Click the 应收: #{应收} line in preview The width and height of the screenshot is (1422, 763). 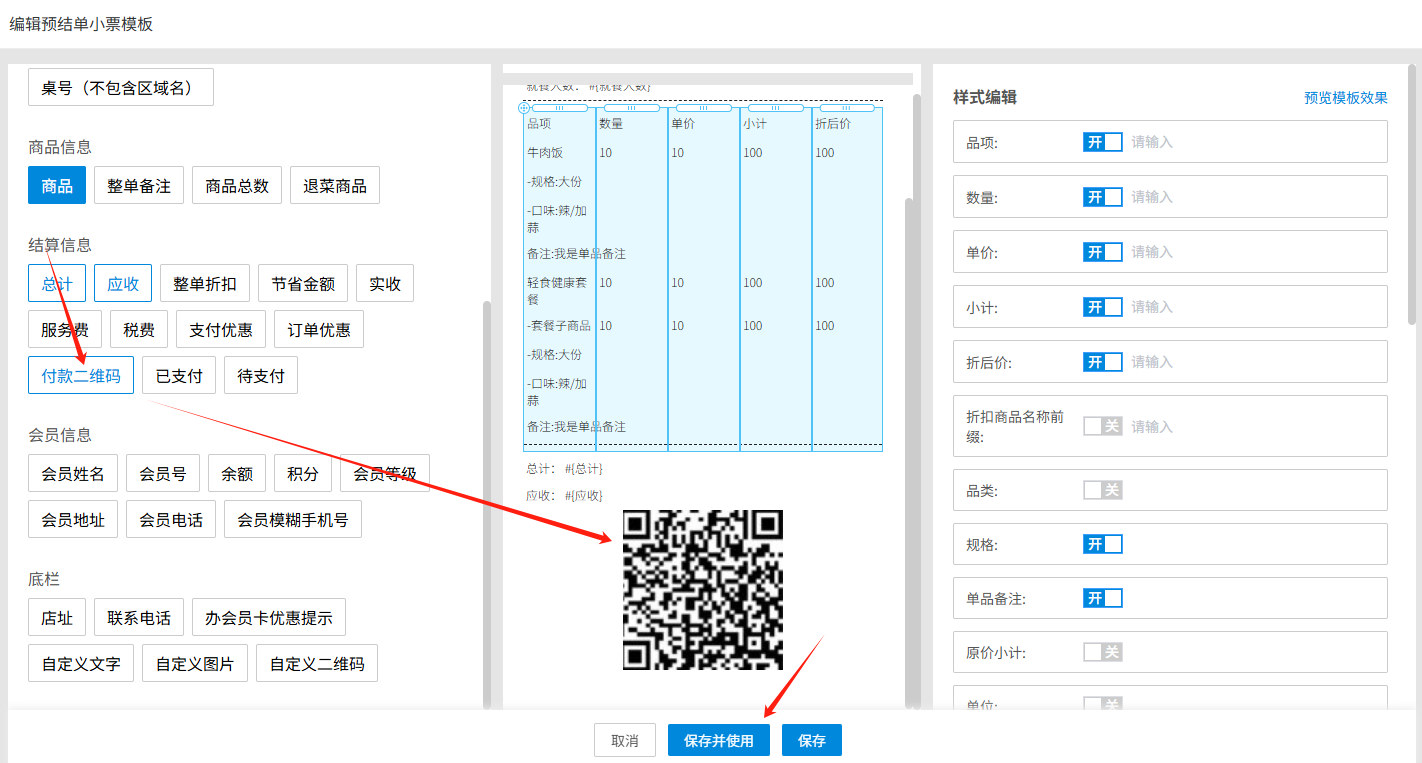(565, 495)
